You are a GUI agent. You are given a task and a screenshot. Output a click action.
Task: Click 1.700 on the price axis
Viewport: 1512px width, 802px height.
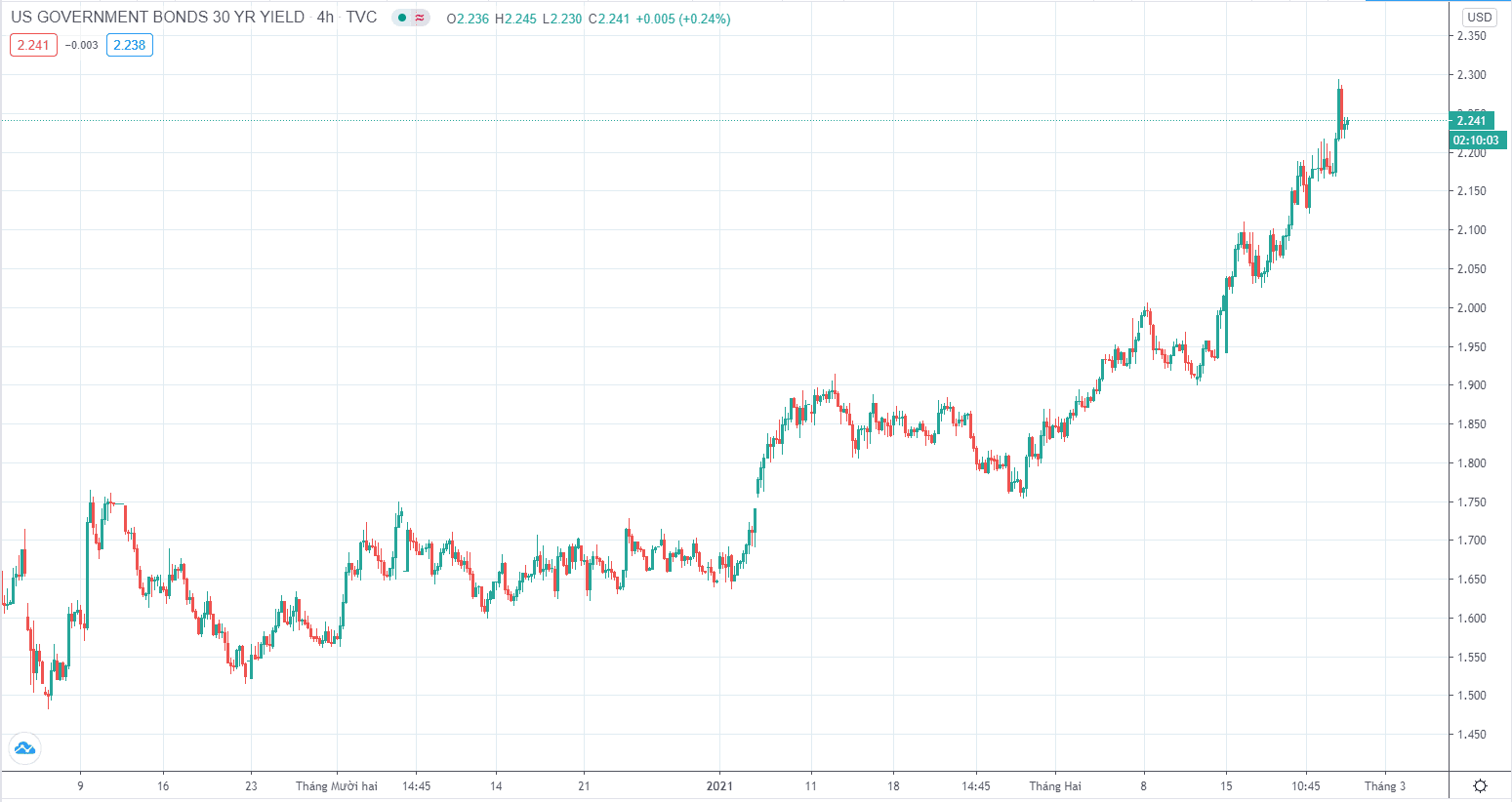1471,541
